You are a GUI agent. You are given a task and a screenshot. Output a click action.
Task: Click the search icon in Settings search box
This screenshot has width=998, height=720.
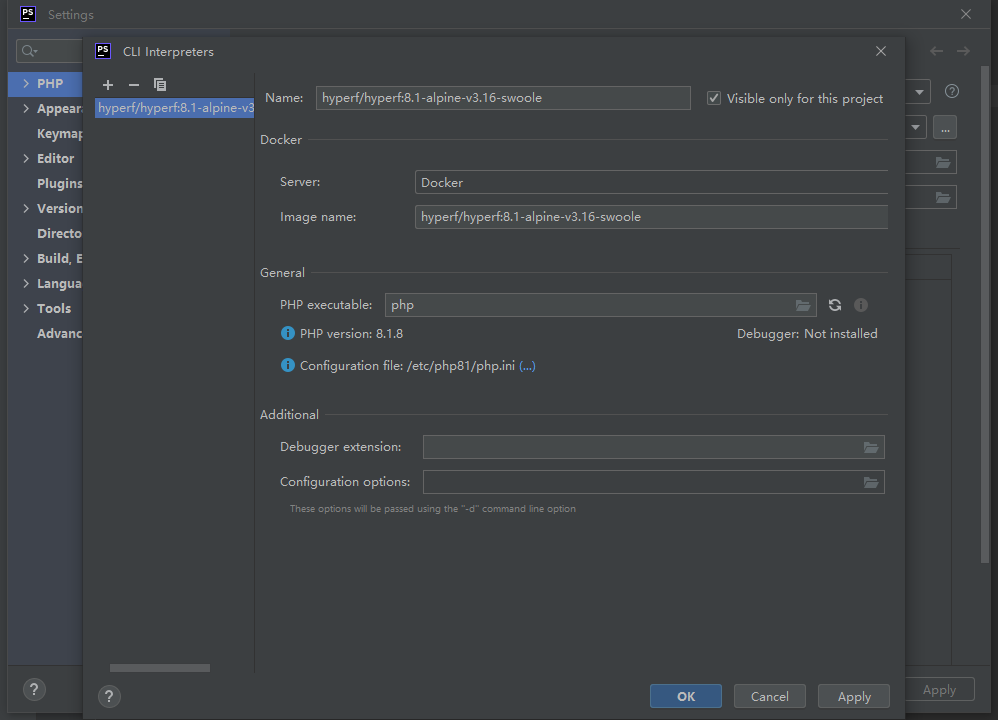pos(29,51)
